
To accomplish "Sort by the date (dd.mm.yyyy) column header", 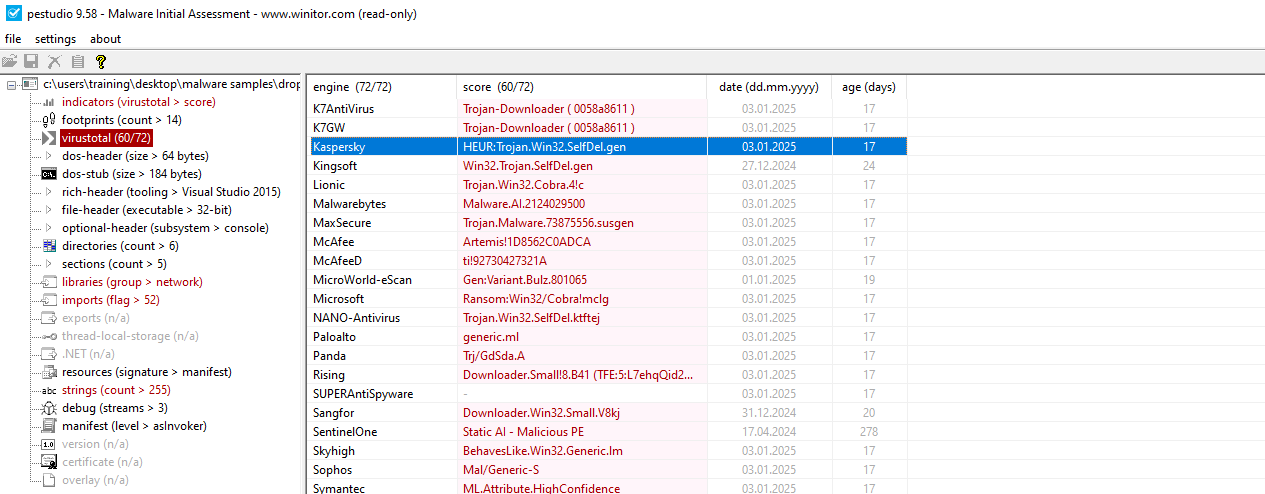I will [769, 87].
